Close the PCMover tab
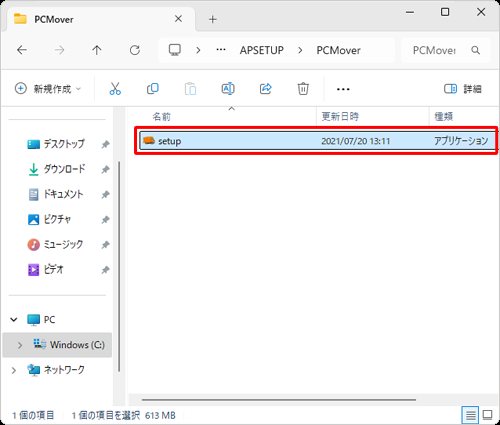 tap(178, 19)
